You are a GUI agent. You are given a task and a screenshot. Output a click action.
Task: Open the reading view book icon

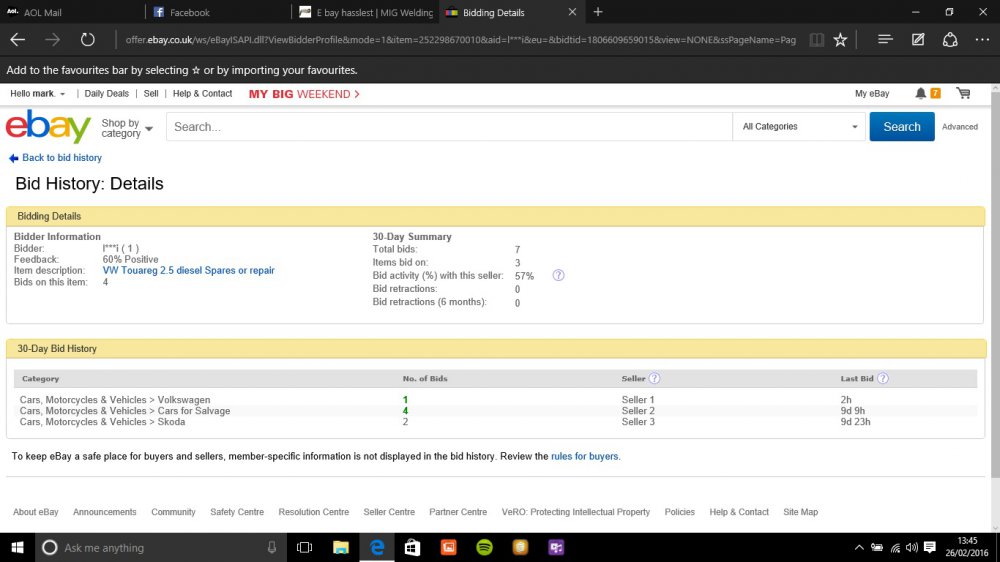[816, 40]
